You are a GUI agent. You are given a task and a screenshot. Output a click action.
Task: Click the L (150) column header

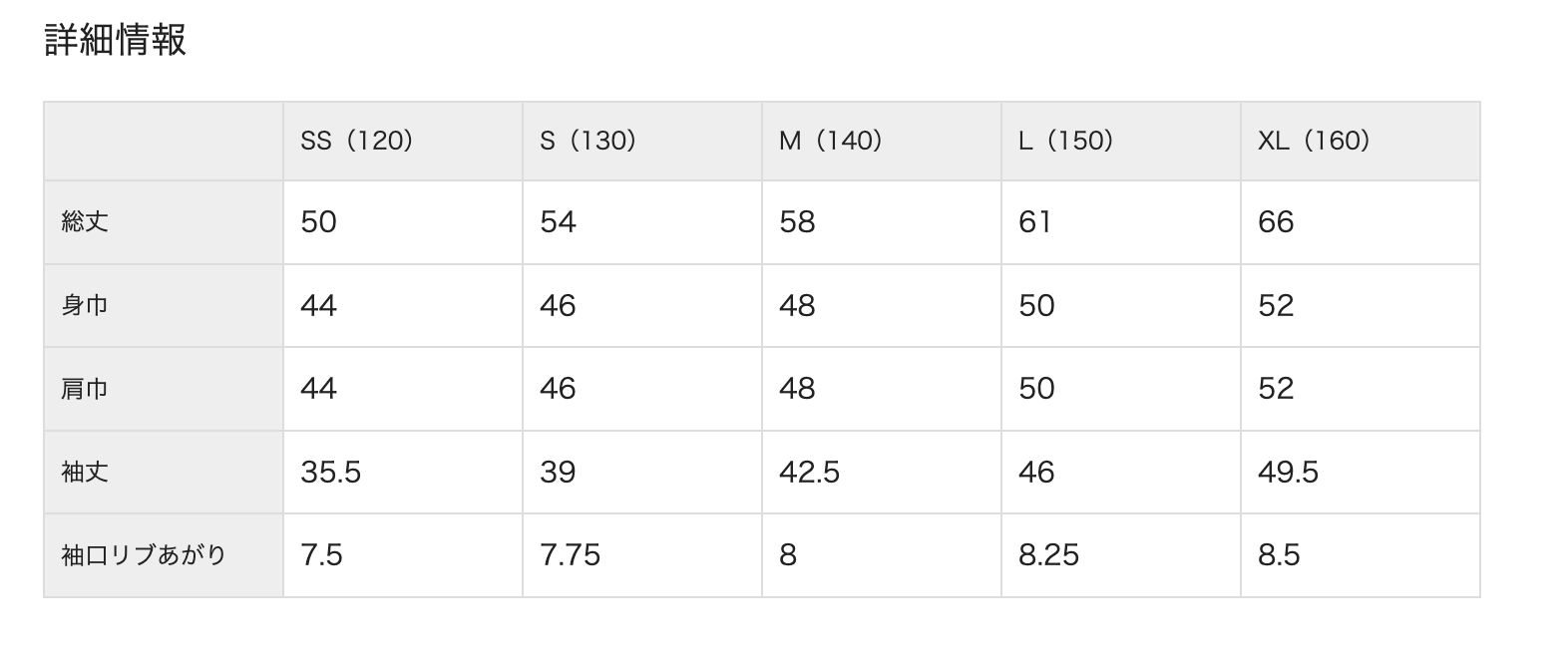[1065, 141]
